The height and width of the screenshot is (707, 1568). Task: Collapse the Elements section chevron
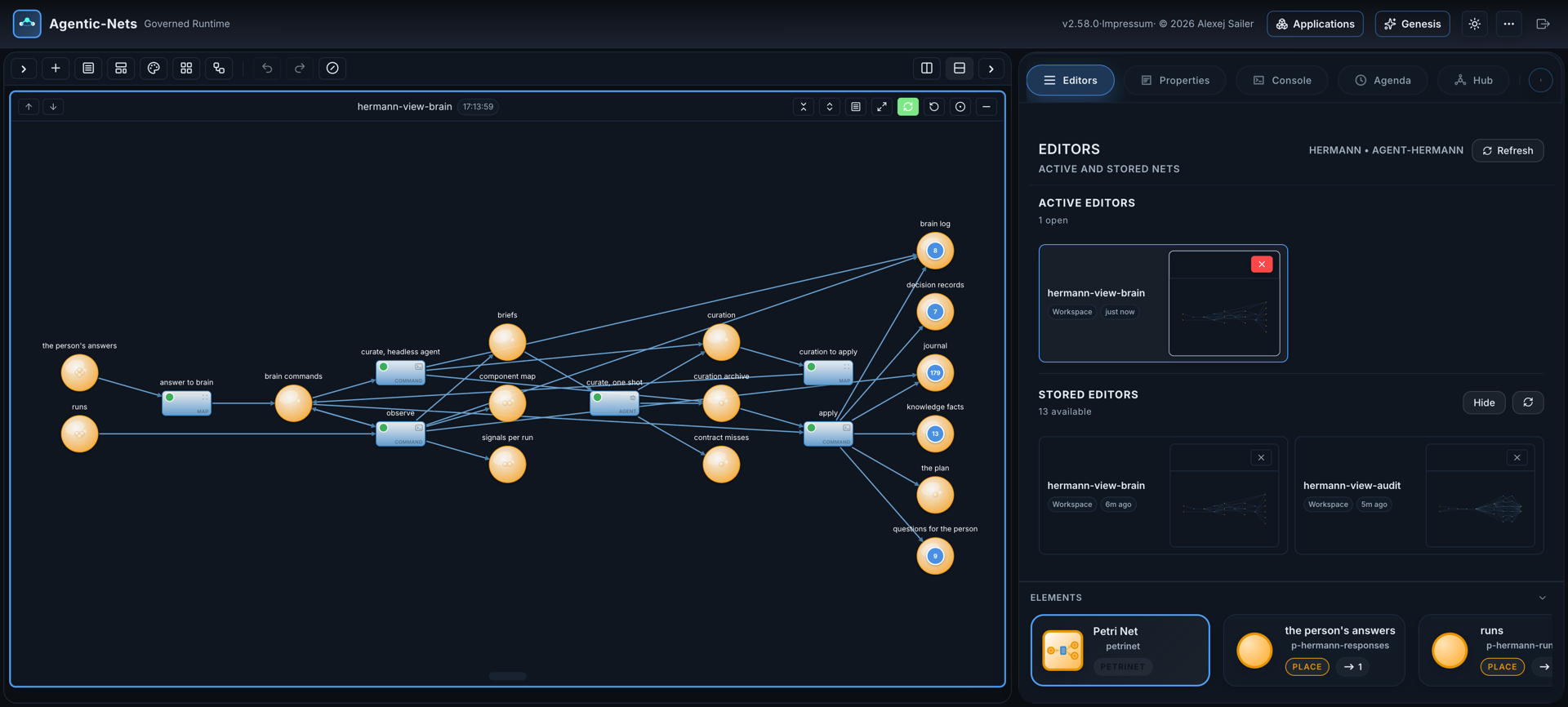tap(1543, 598)
